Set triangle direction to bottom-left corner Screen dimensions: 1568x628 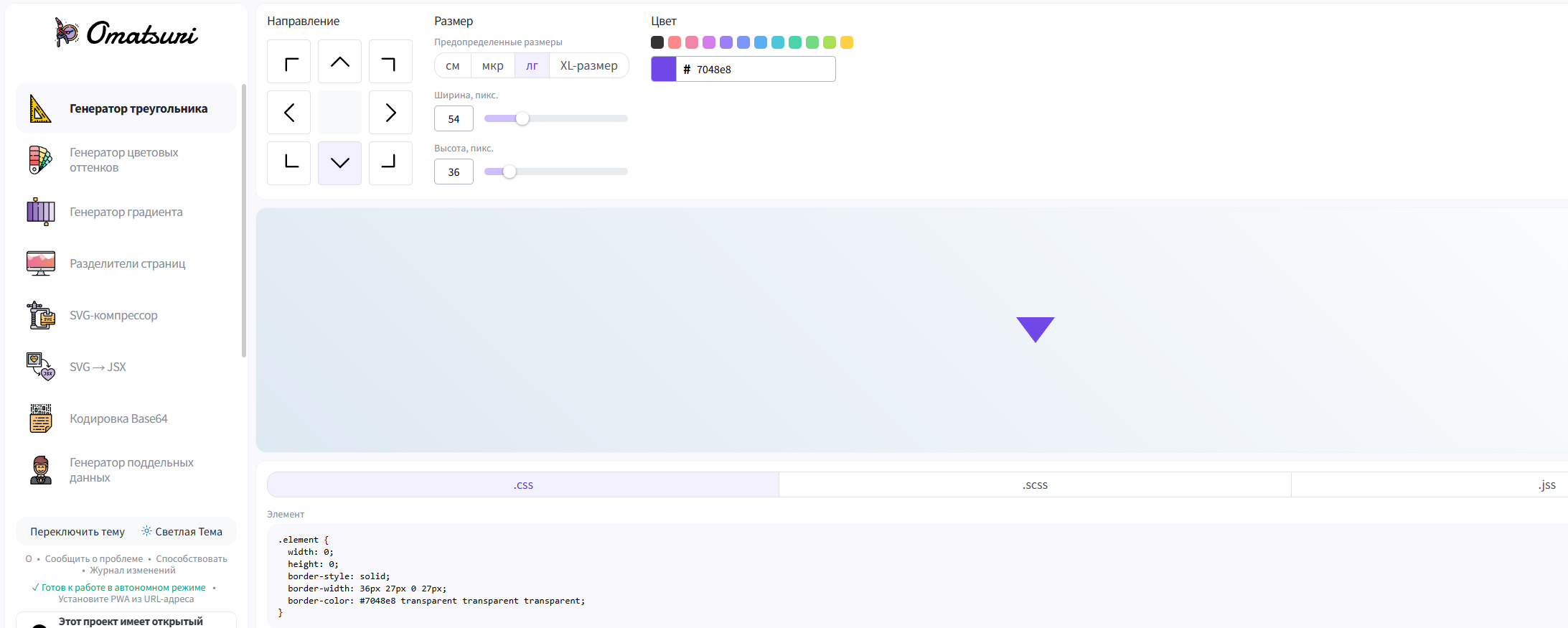pos(288,163)
